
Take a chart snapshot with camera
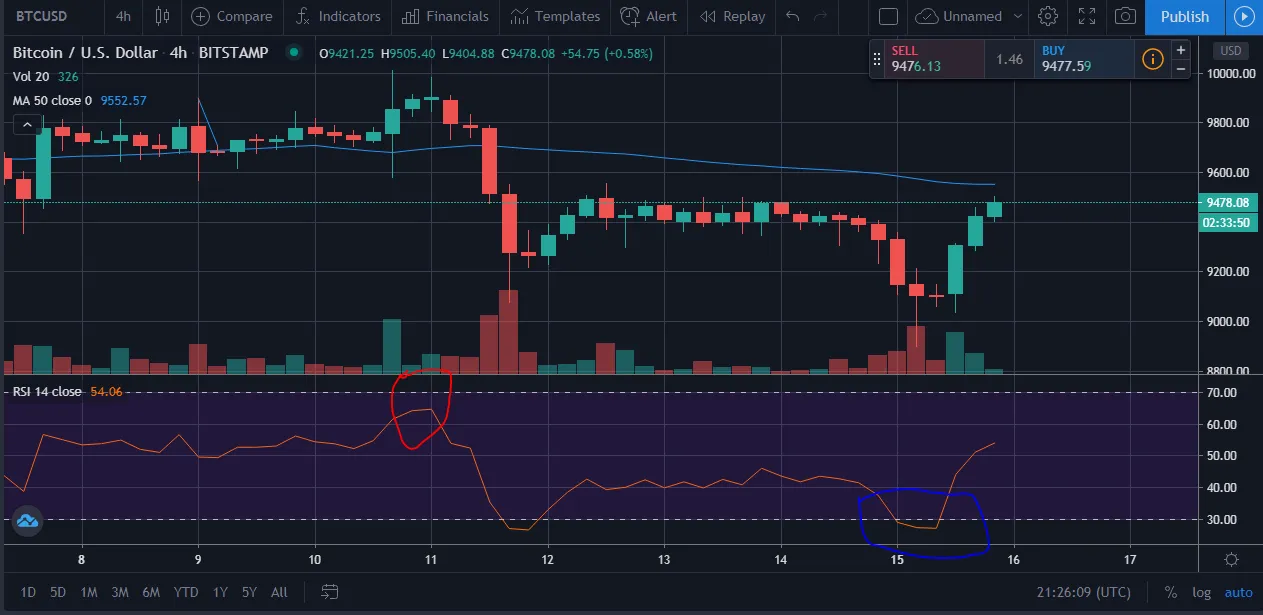(1126, 16)
